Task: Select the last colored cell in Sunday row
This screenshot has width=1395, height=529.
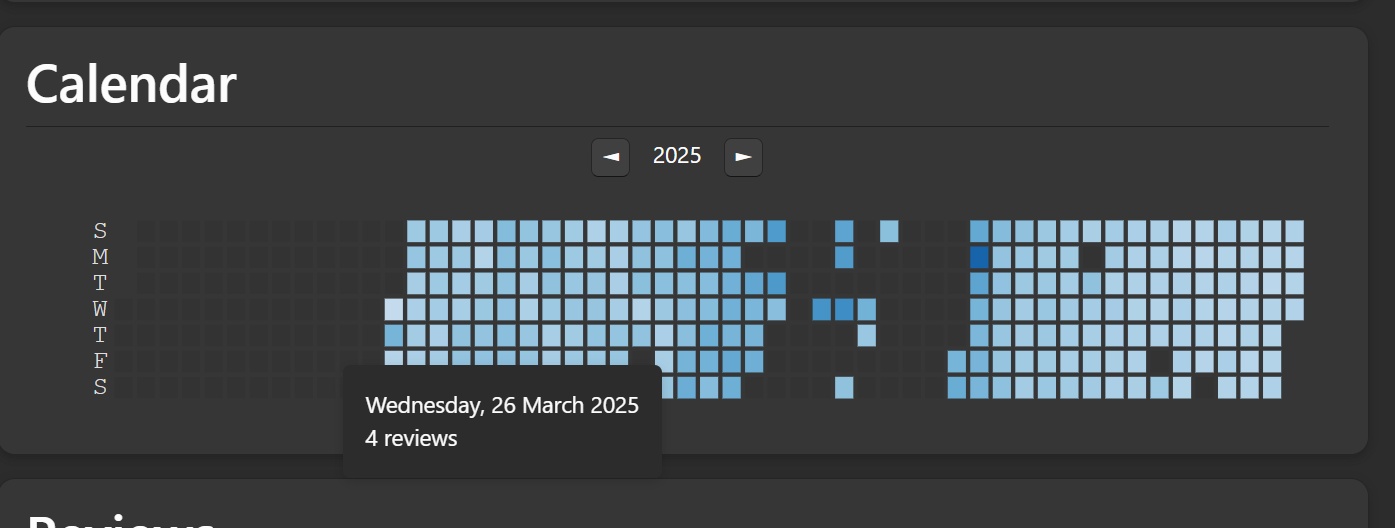Action: point(1295,231)
